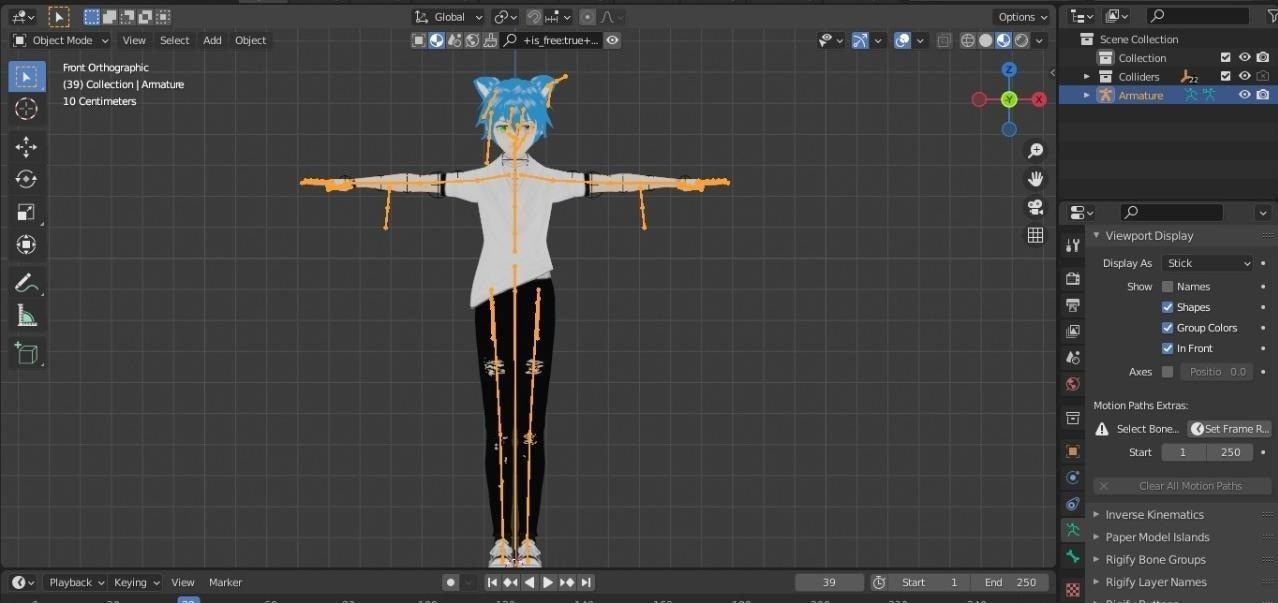Image resolution: width=1278 pixels, height=603 pixels.
Task: Click the red X axis on navigation gizmo
Action: [x=1039, y=99]
